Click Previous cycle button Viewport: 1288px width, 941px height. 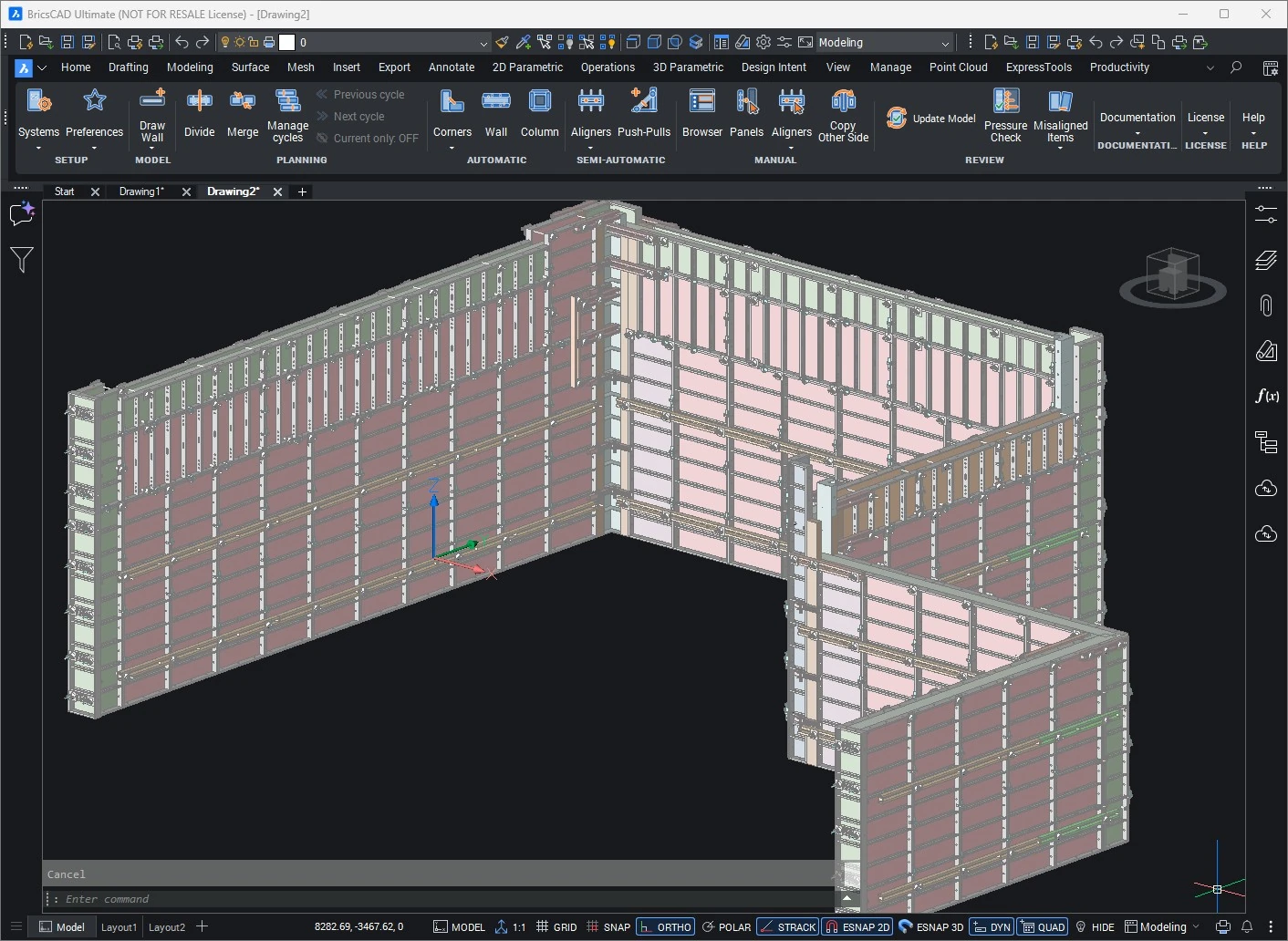tap(360, 95)
